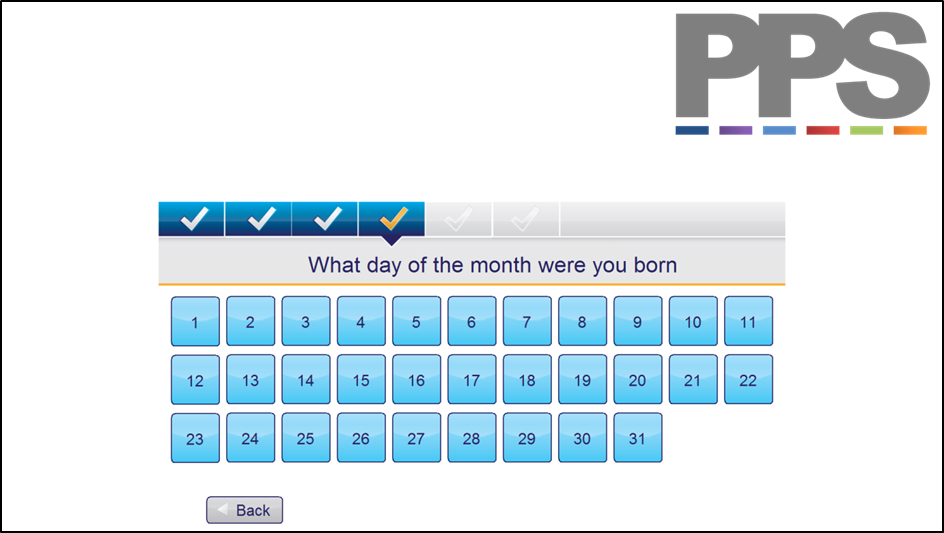
Task: Click the arrow icon on Back button
Action: coord(223,510)
